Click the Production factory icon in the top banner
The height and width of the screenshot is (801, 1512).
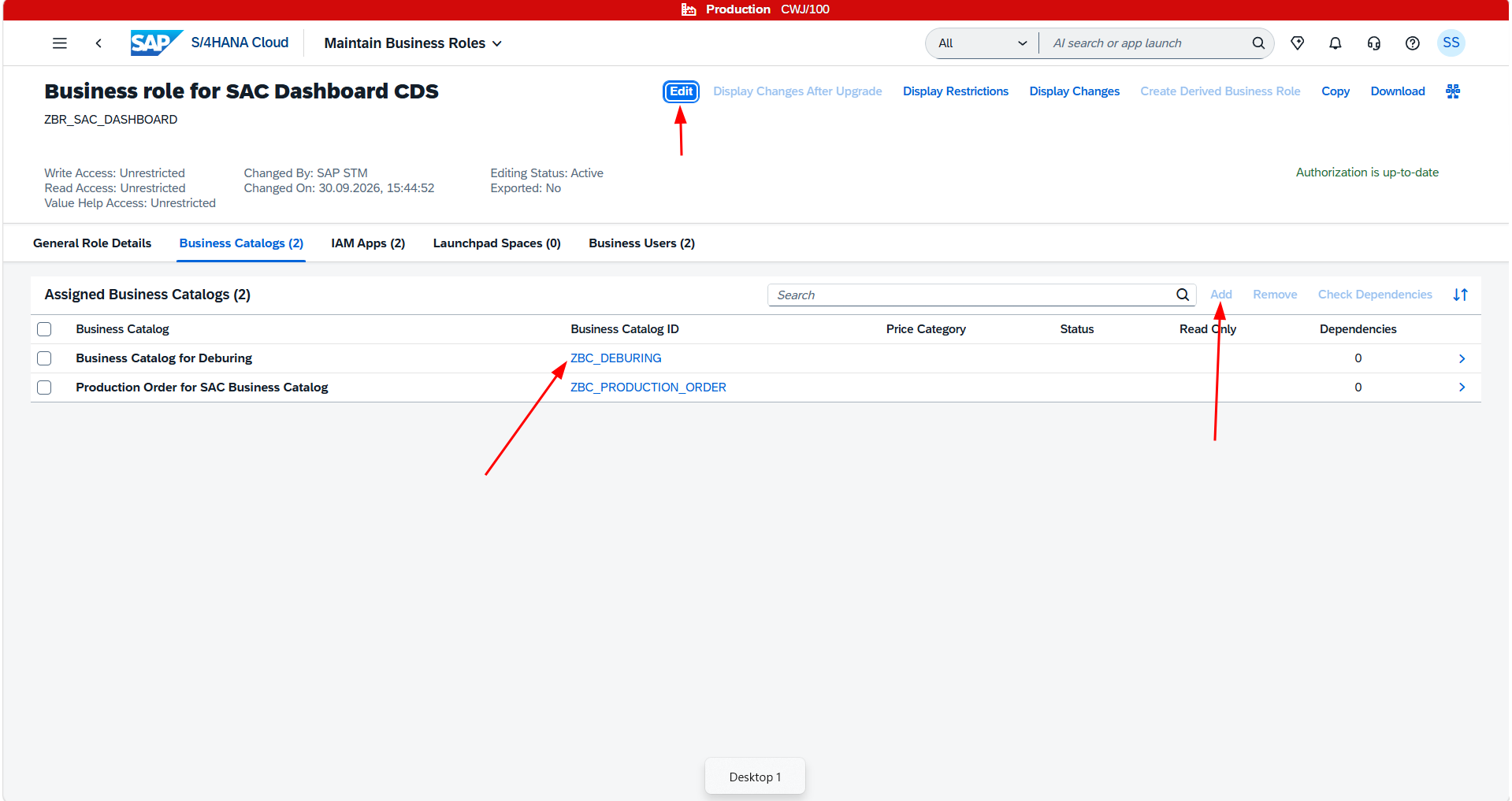(x=689, y=9)
